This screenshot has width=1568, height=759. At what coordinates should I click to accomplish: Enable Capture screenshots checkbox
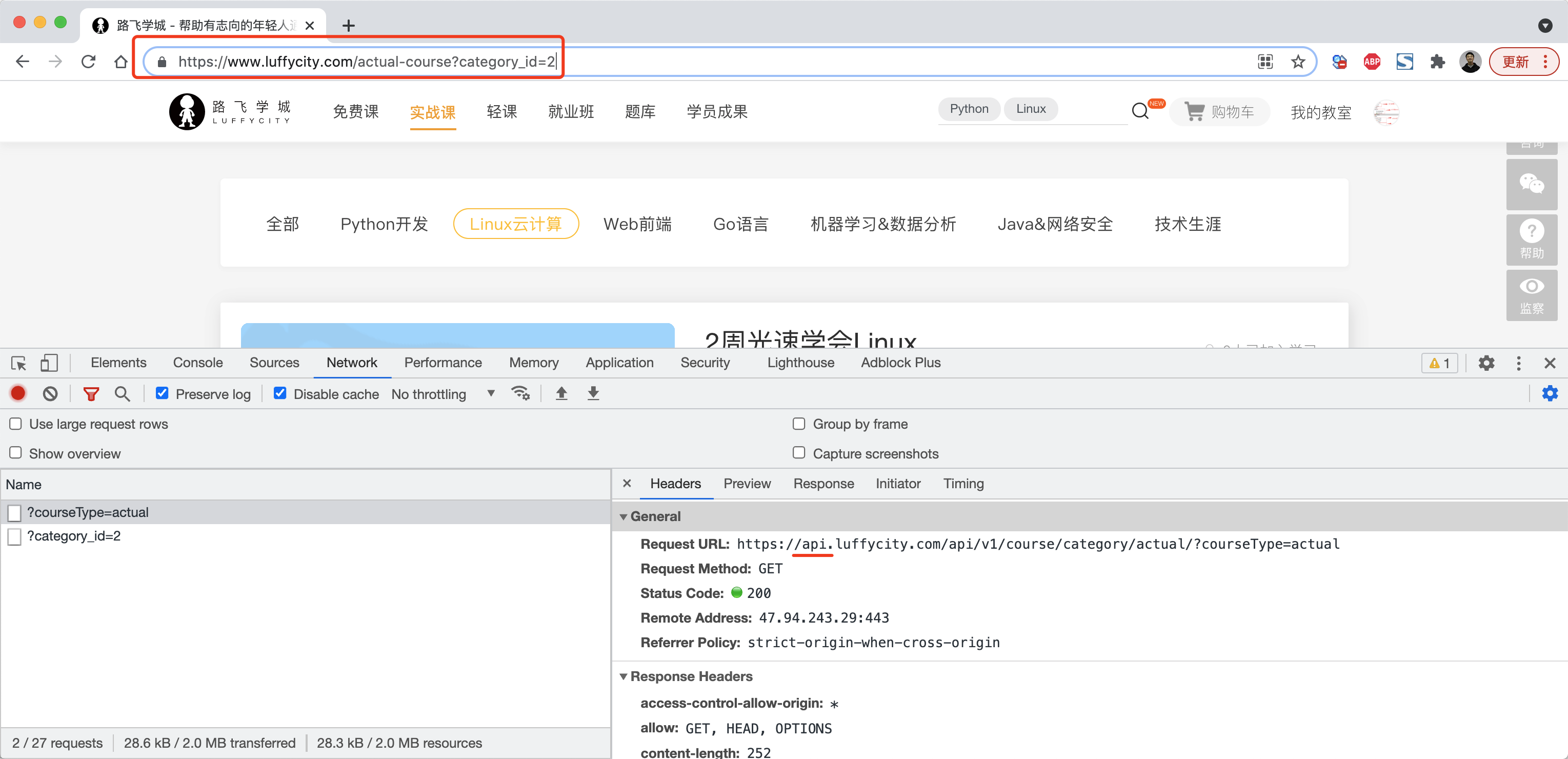click(x=798, y=453)
